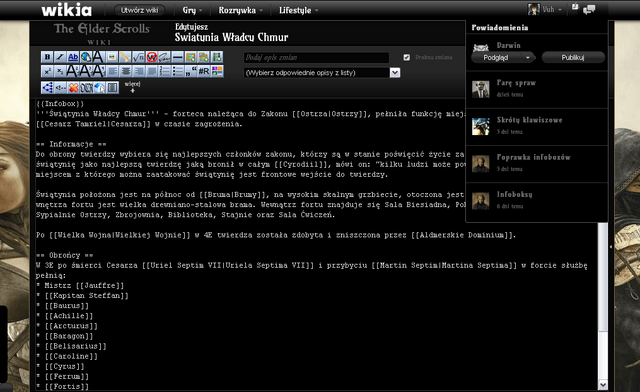
Task: Click the nowiki (crossed-out W) icon
Action: [x=151, y=57]
